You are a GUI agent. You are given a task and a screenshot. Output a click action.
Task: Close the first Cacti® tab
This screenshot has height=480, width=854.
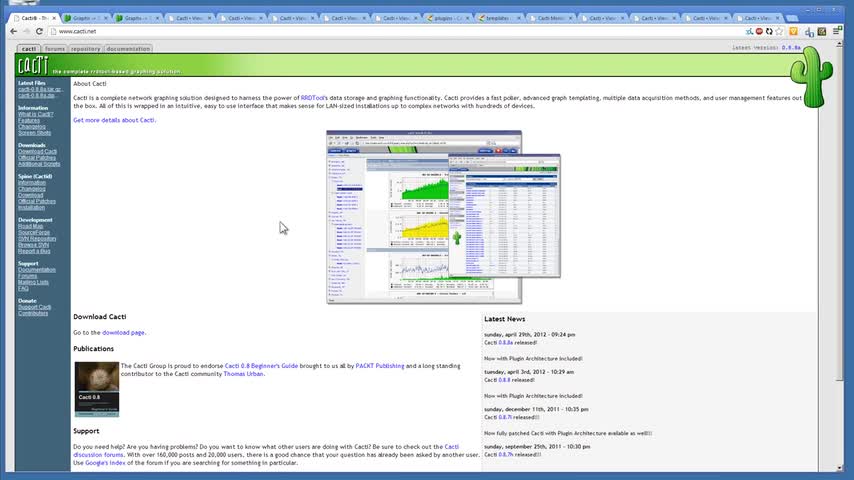pos(54,18)
